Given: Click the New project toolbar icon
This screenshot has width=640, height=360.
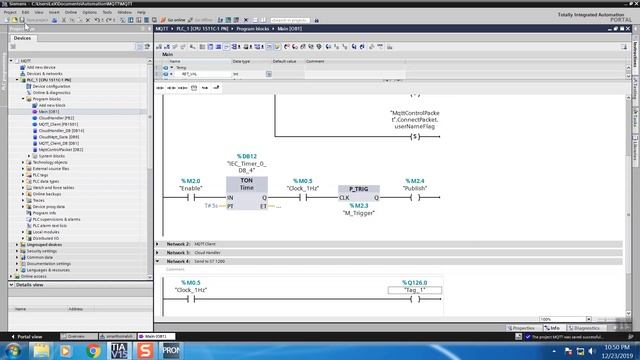Looking at the screenshot, I should tap(7, 20).
